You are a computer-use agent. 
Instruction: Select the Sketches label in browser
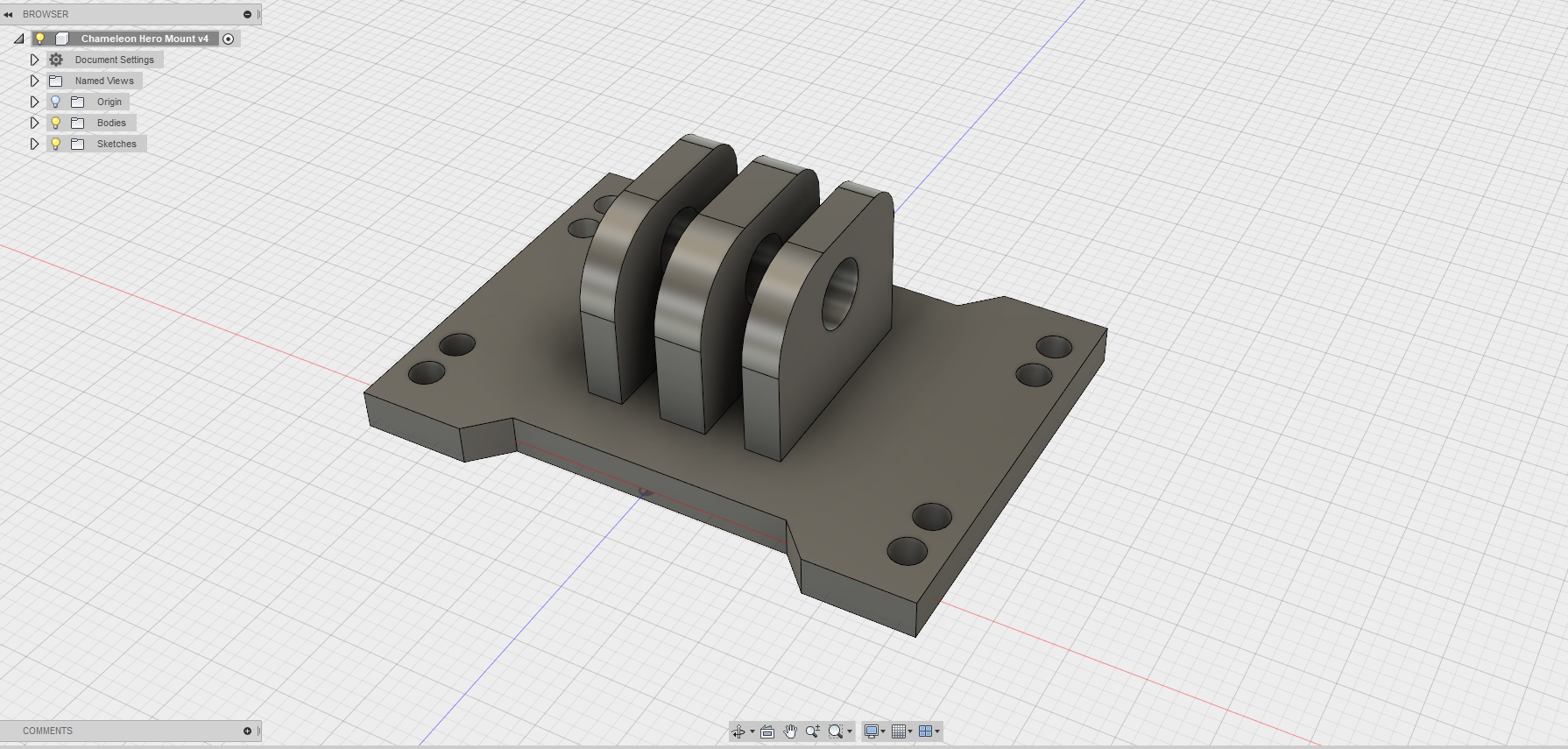117,144
